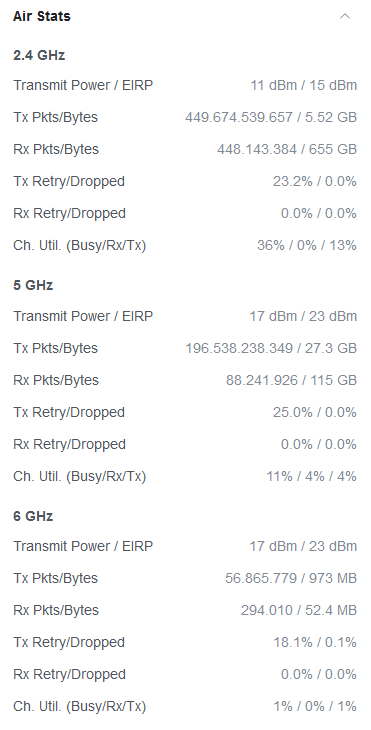This screenshot has height=730, width=371.
Task: Select the 5 GHz section heading
Action: coord(33,285)
